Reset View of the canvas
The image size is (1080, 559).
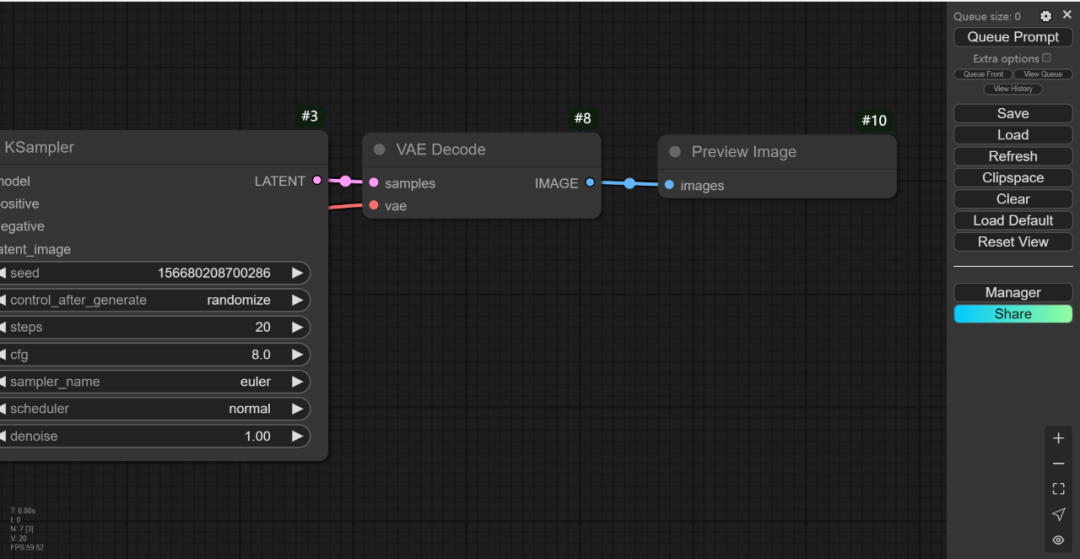[1012, 242]
